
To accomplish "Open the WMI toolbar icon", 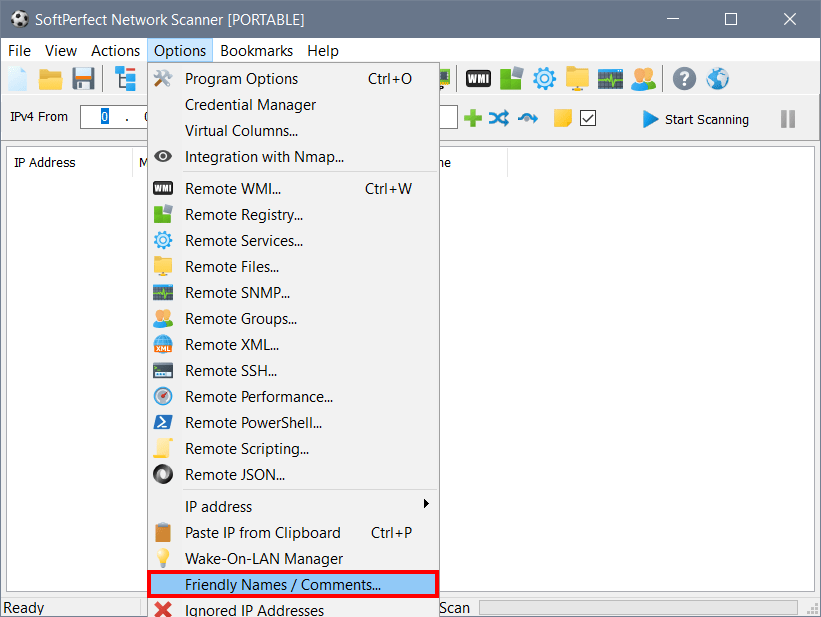I will pyautogui.click(x=478, y=79).
